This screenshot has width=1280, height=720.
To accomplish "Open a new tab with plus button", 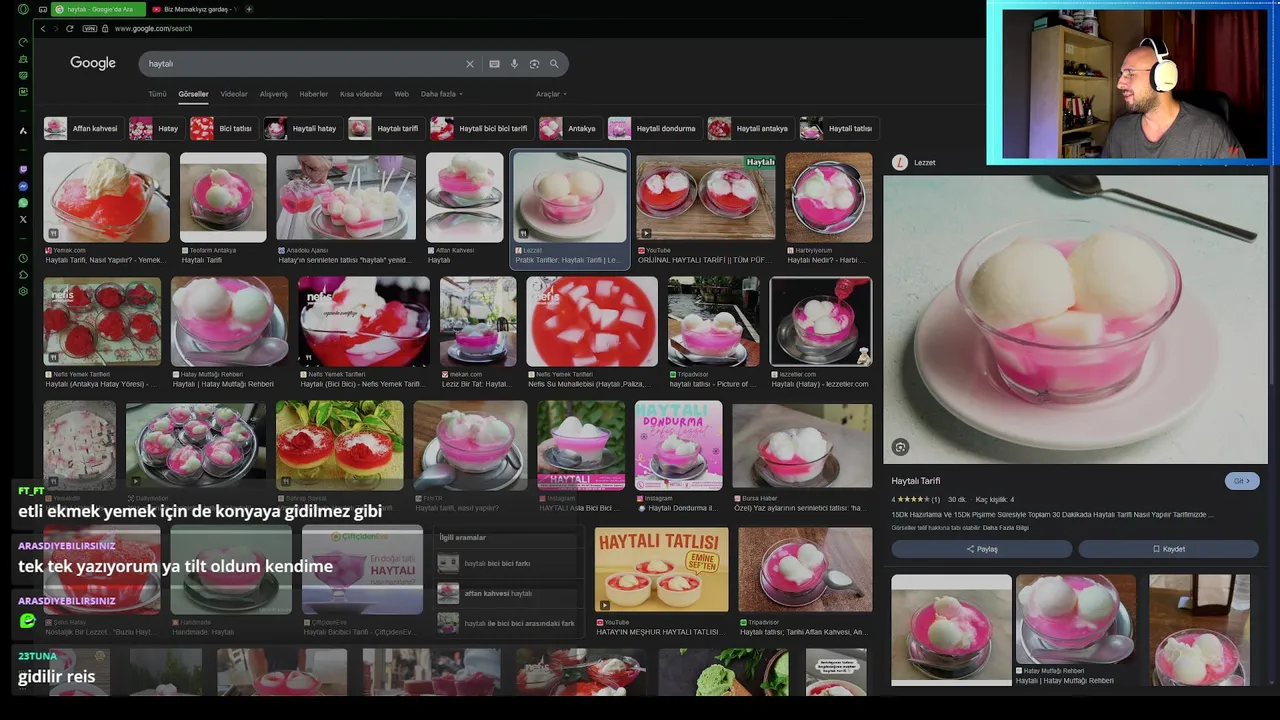I will point(249,9).
